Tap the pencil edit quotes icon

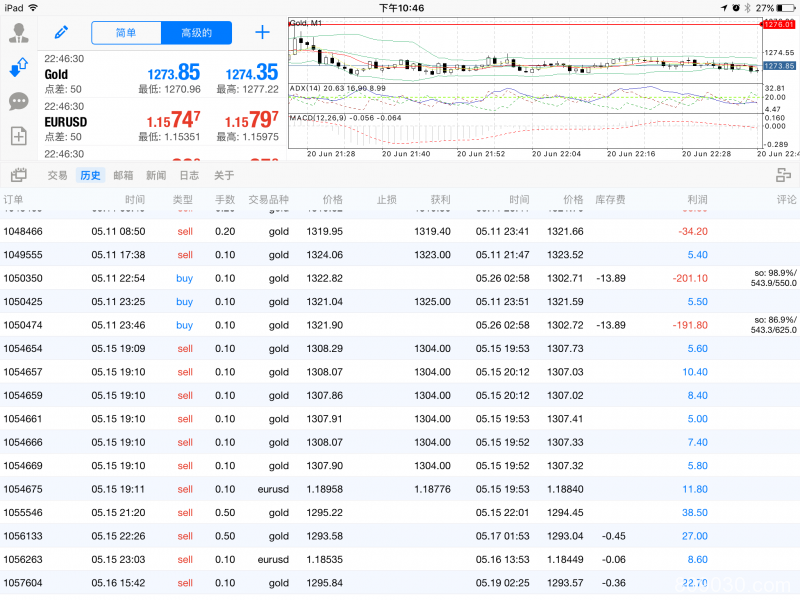[x=61, y=33]
